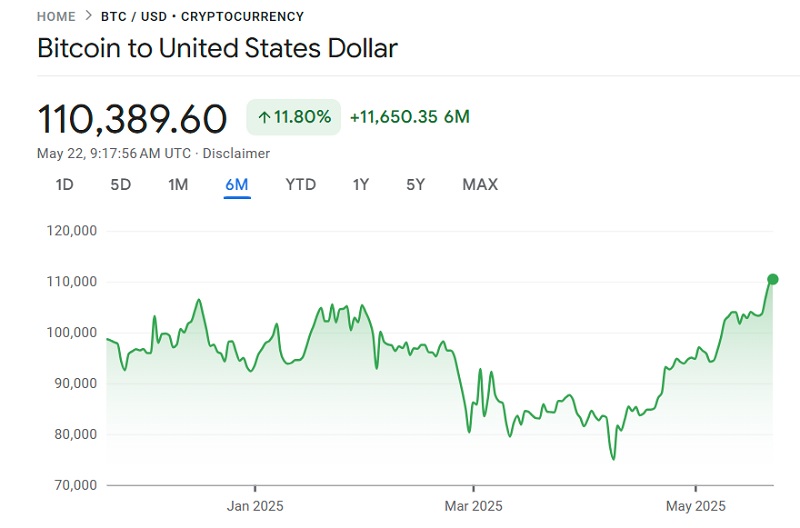Click the 110,389.60 price value

click(132, 119)
